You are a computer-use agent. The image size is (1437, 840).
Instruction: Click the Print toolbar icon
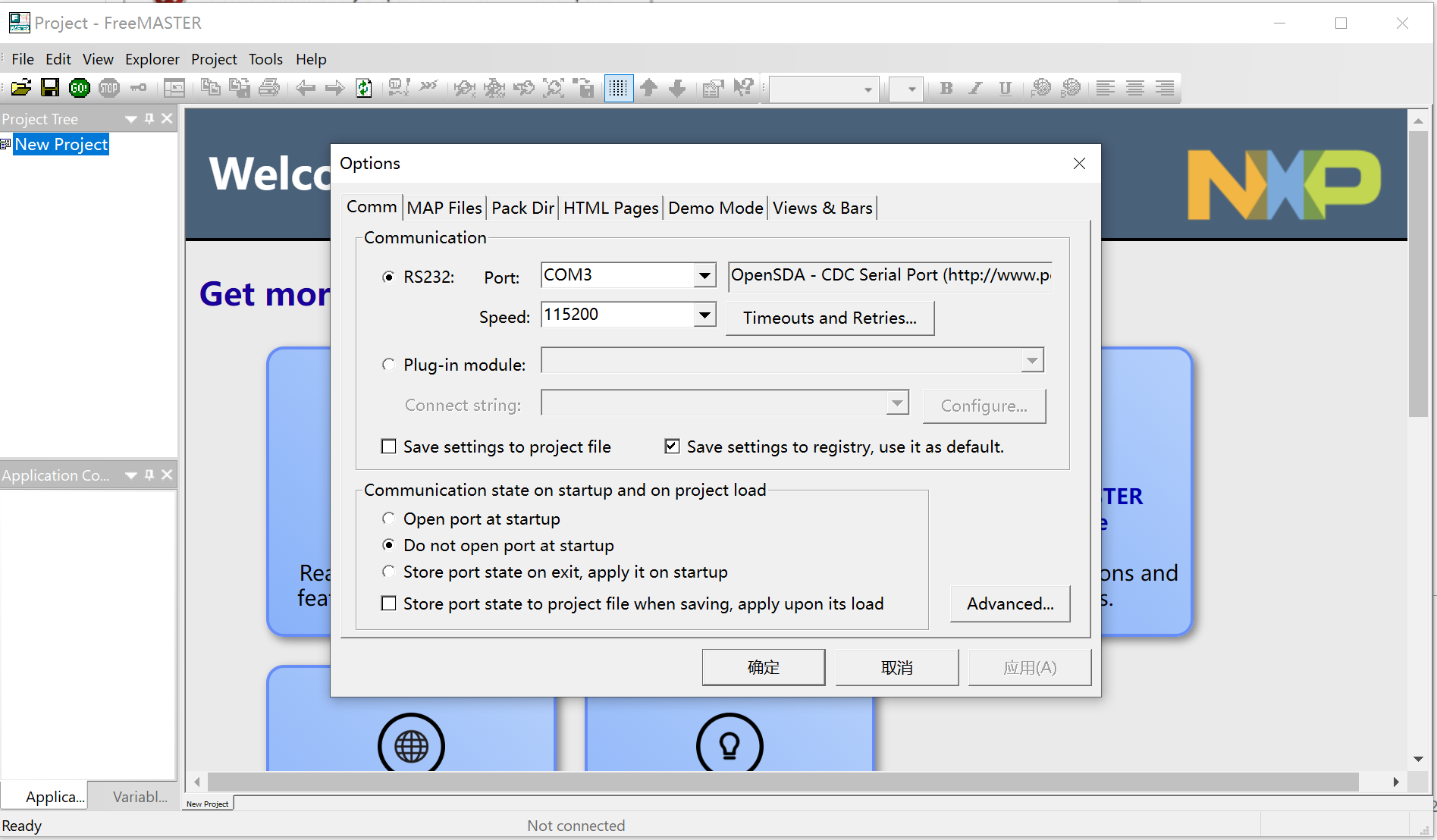(269, 88)
